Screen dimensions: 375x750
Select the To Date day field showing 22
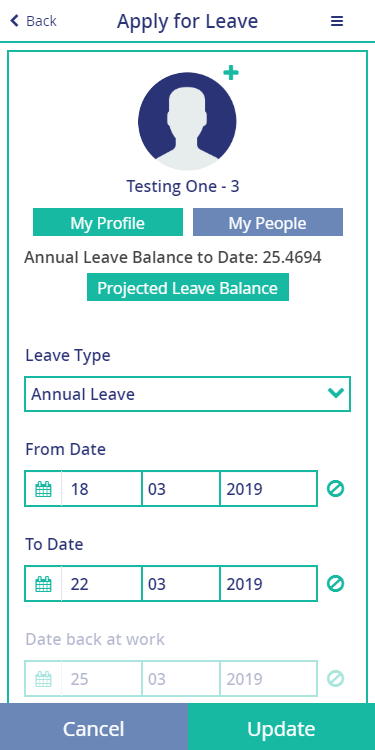pyautogui.click(x=101, y=584)
